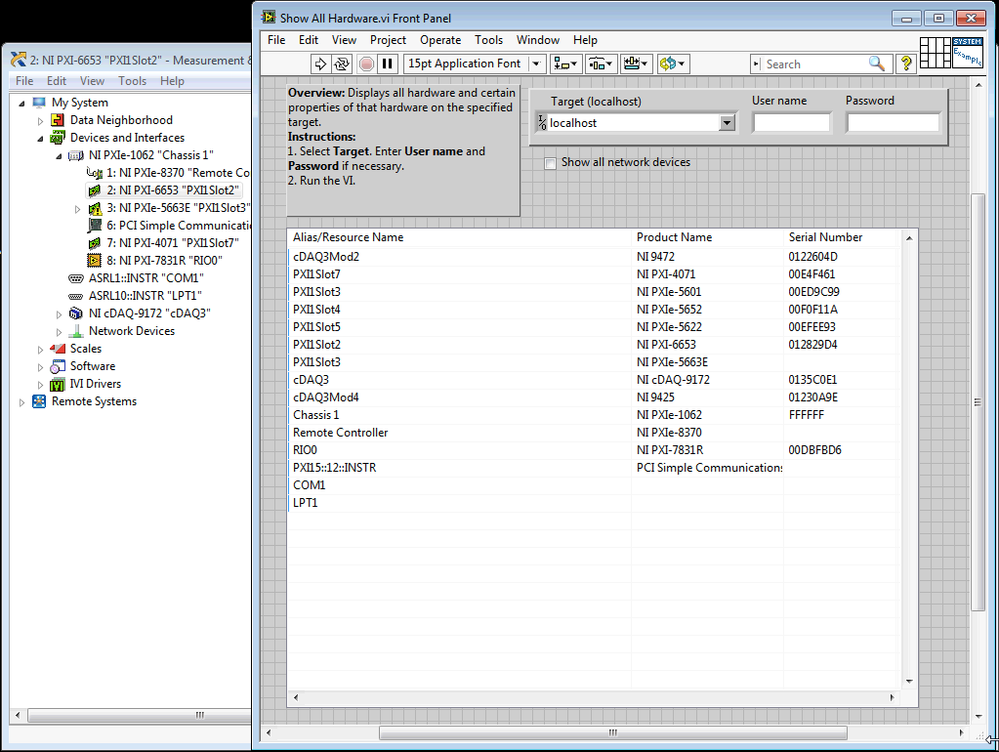Click the search magnifier icon
Screen dimensions: 999x752
point(877,64)
